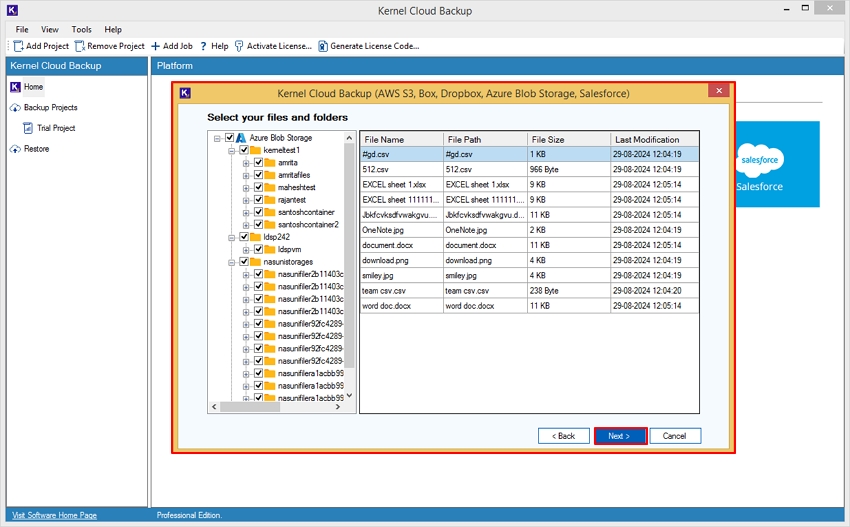
Task: Click the Salesforce cloud logo tile
Action: [776, 164]
